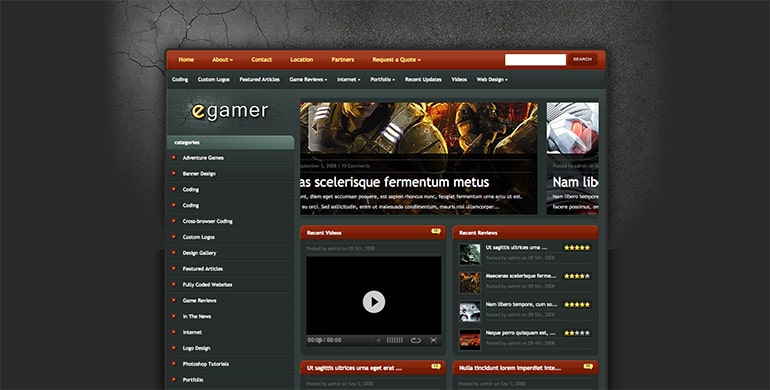Click the featured slider's left arrow

314,128
